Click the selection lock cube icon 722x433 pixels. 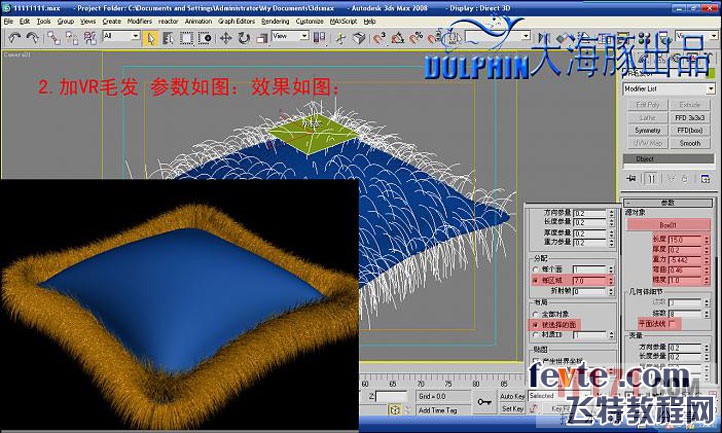coord(395,409)
